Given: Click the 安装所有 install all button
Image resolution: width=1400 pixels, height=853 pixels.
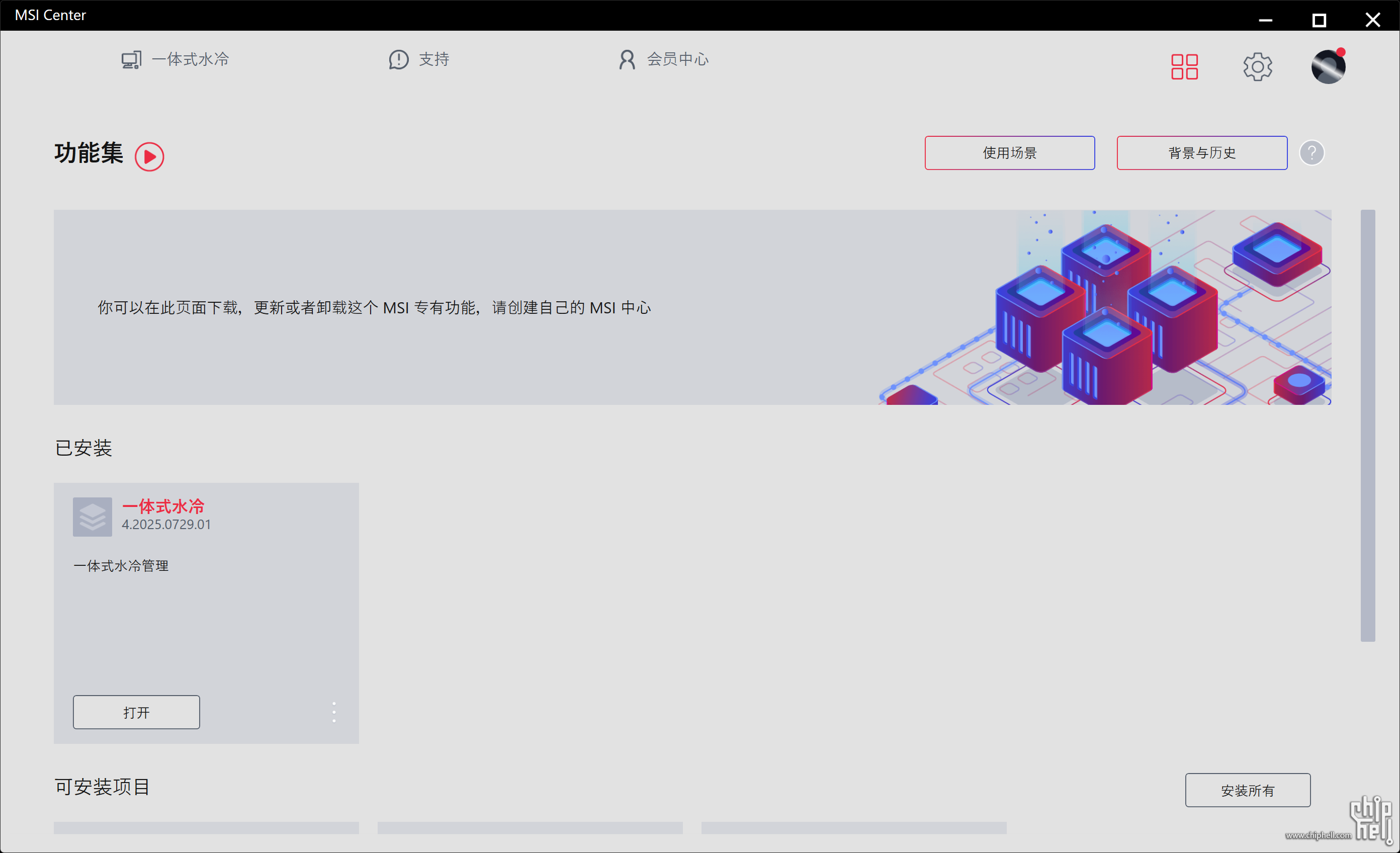Looking at the screenshot, I should (x=1248, y=789).
